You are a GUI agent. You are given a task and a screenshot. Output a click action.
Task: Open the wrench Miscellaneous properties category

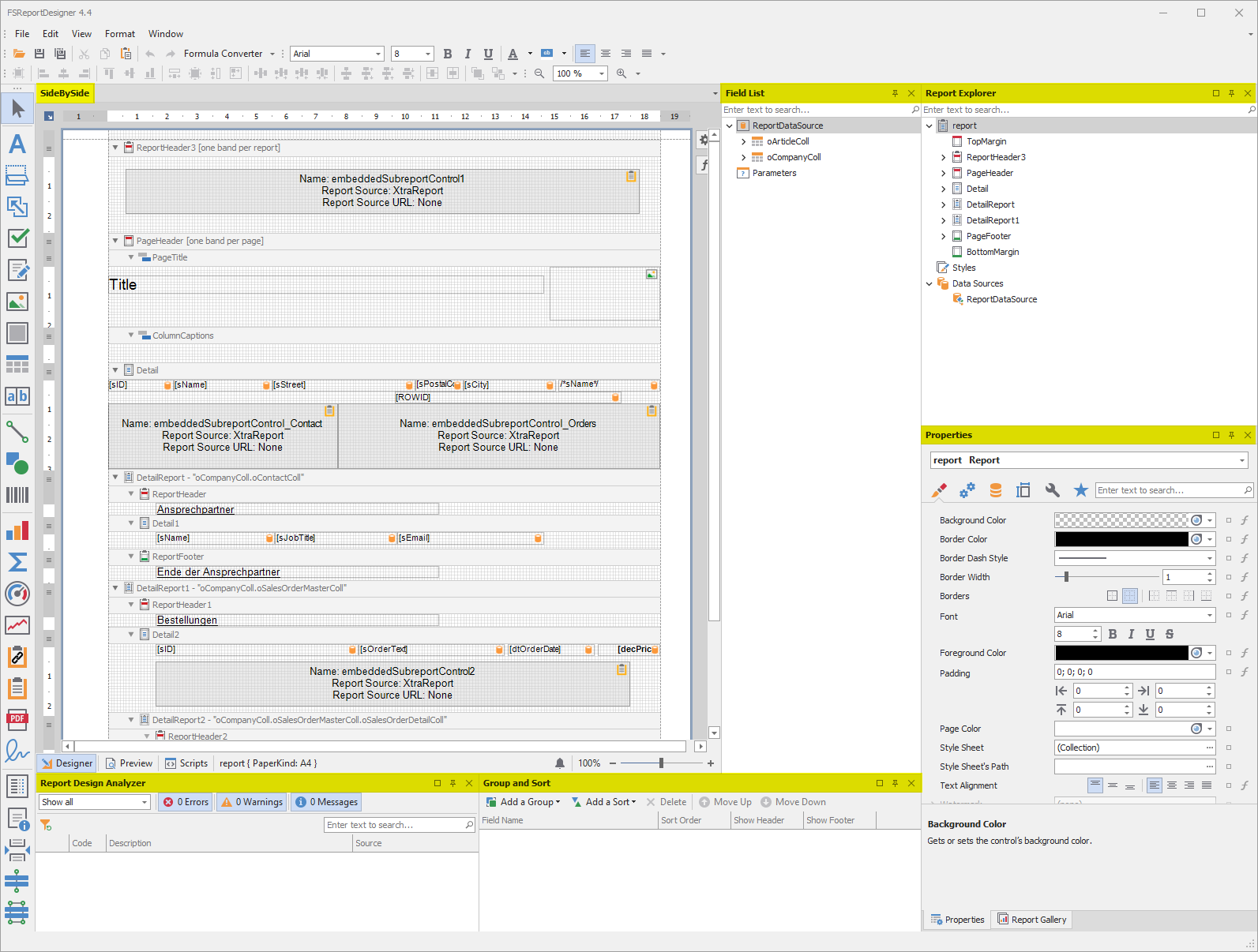coord(1052,490)
